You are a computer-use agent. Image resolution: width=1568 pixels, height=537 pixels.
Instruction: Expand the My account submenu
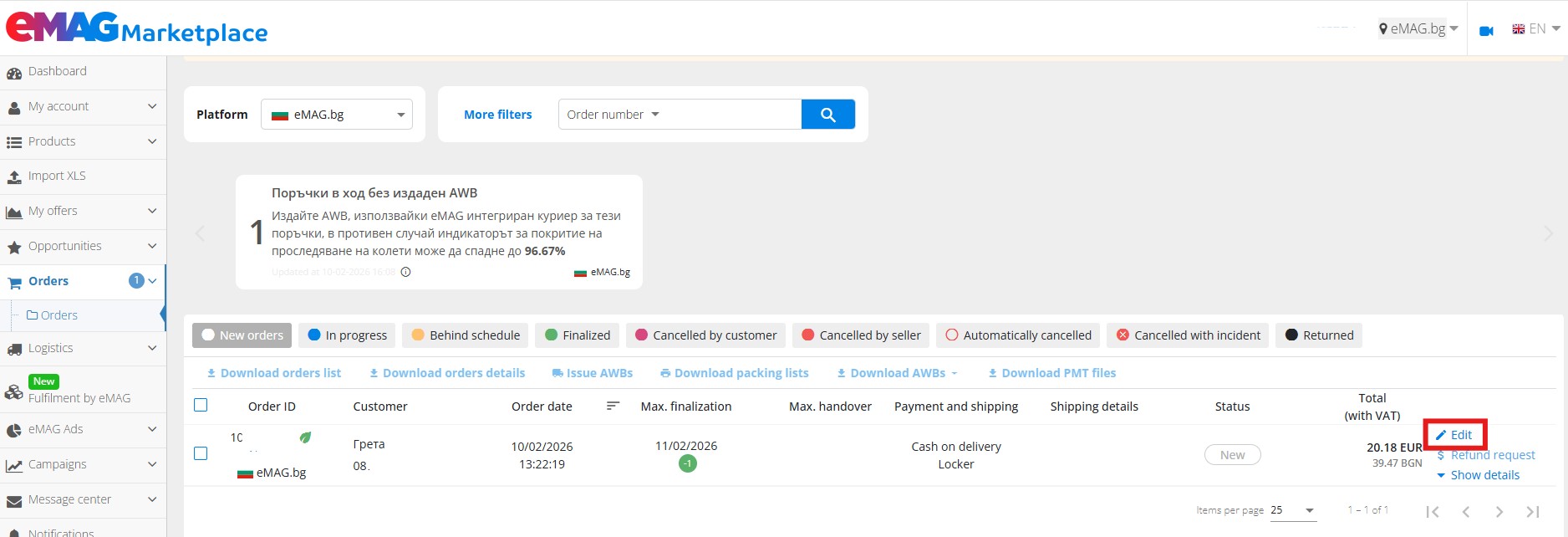click(152, 106)
